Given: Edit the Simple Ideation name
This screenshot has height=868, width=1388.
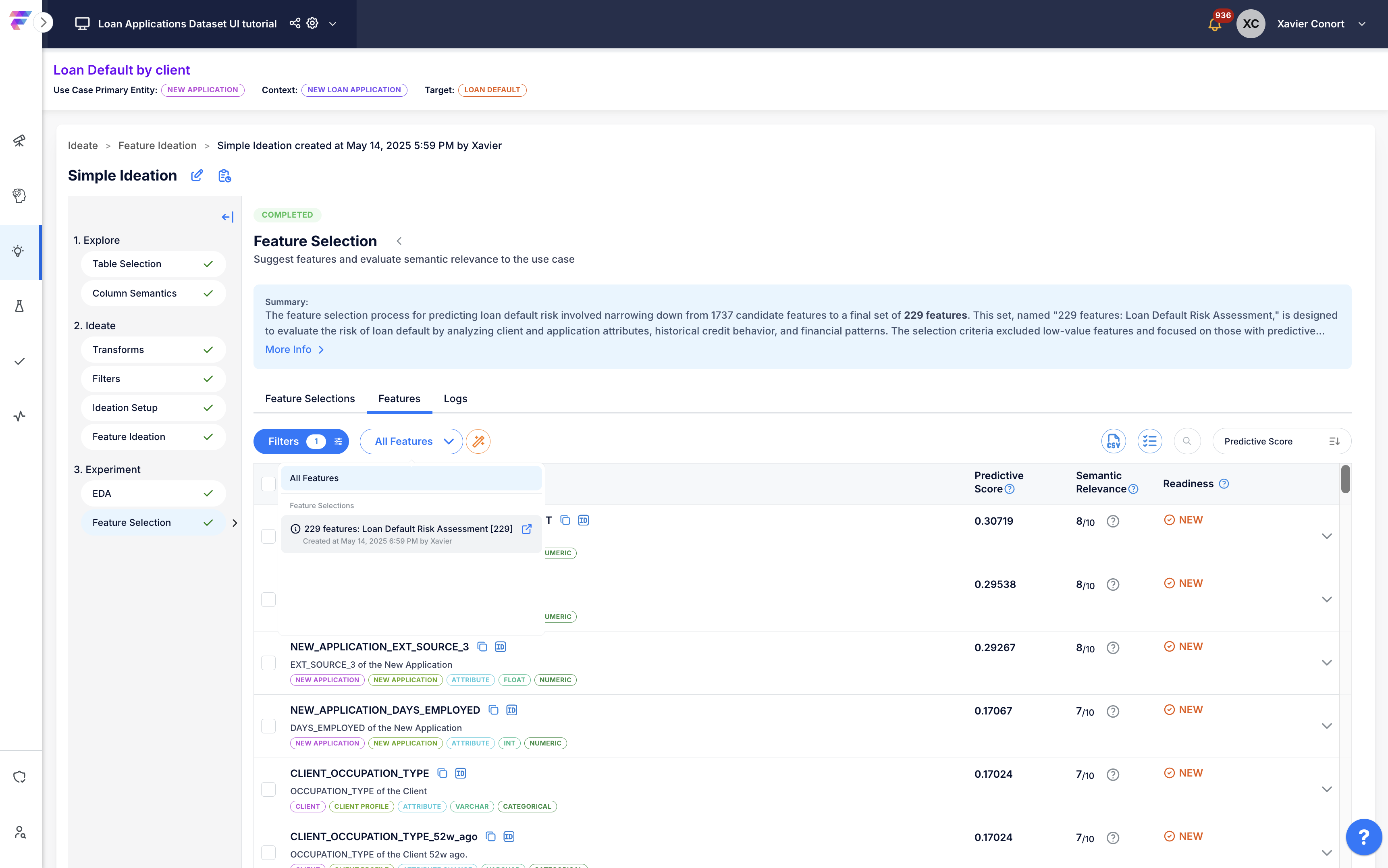Looking at the screenshot, I should point(197,175).
